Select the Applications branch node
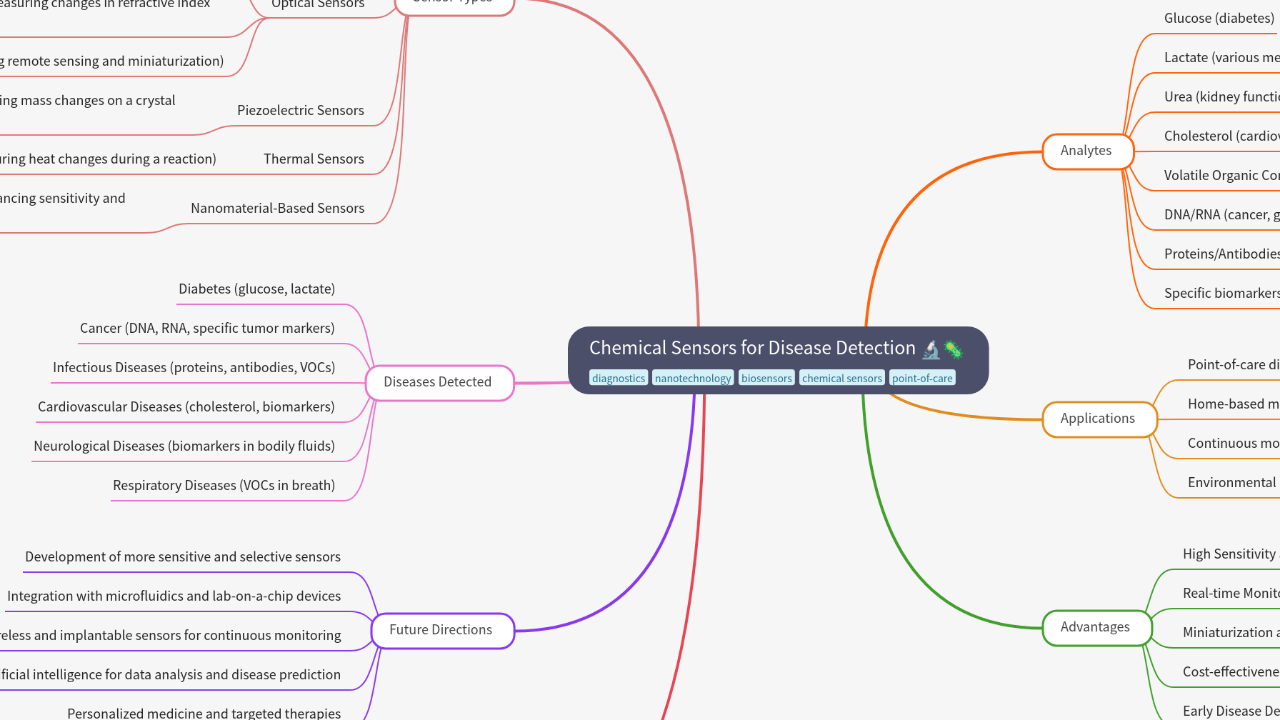Viewport: 1280px width, 720px height. pyautogui.click(x=1098, y=419)
